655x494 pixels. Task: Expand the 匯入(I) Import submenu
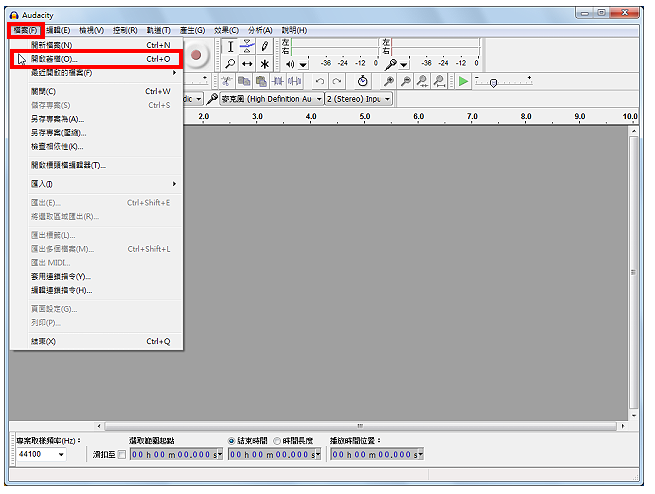(x=96, y=184)
